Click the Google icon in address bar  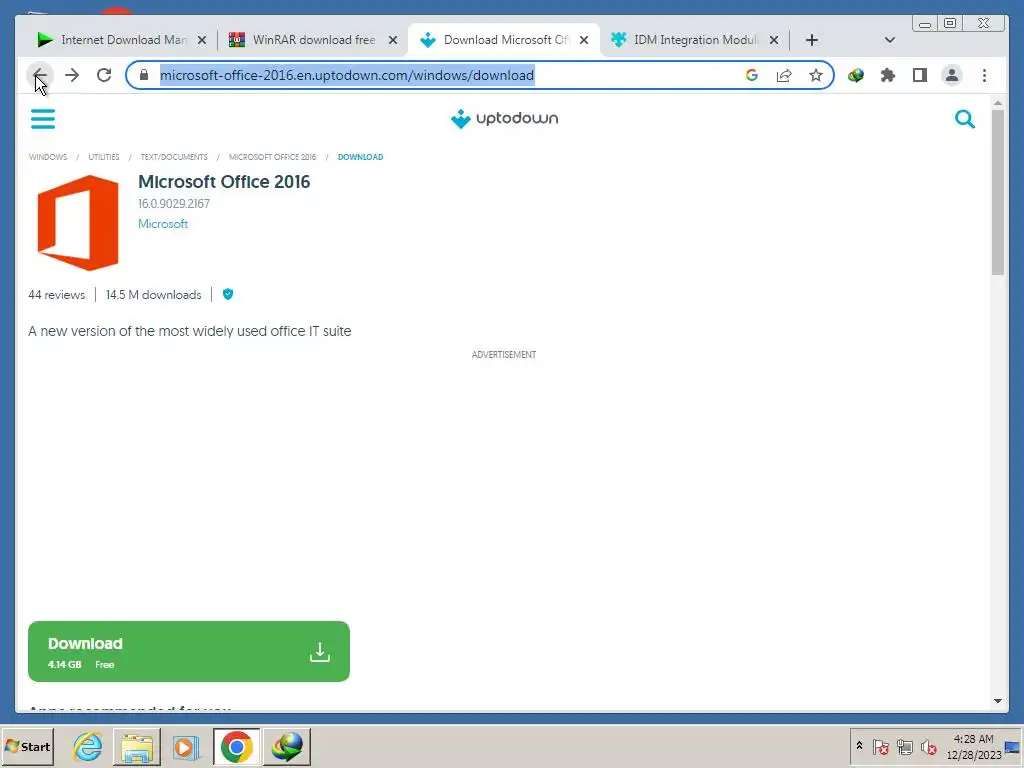click(752, 75)
